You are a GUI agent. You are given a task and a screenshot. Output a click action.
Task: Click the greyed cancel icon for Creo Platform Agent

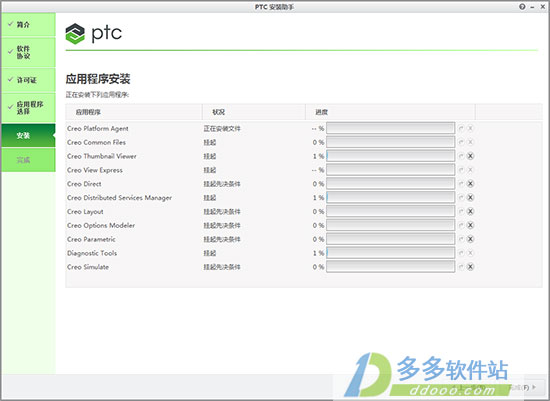[x=470, y=128]
